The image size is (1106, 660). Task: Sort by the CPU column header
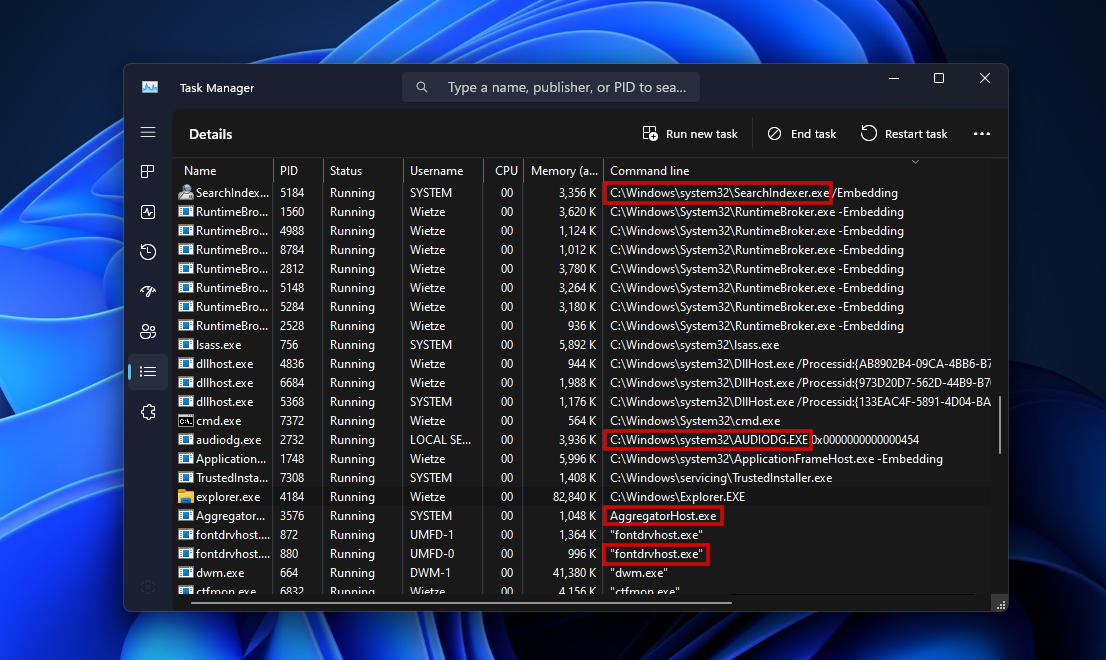pyautogui.click(x=506, y=171)
